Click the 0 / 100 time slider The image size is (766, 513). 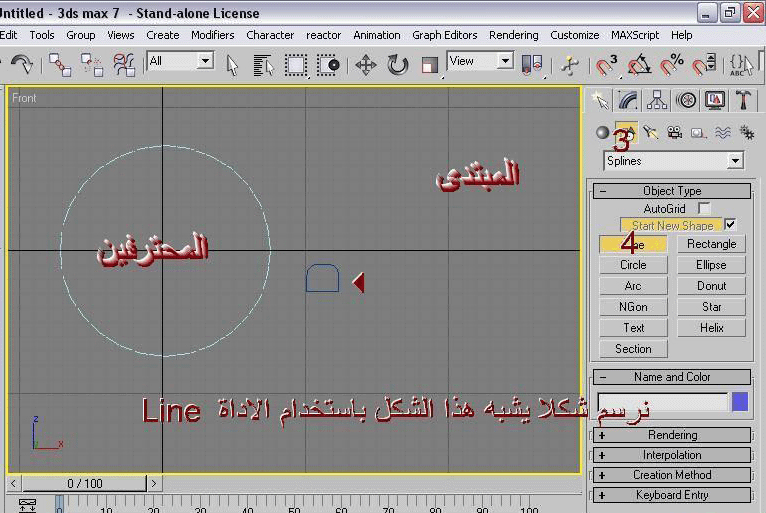tap(85, 484)
